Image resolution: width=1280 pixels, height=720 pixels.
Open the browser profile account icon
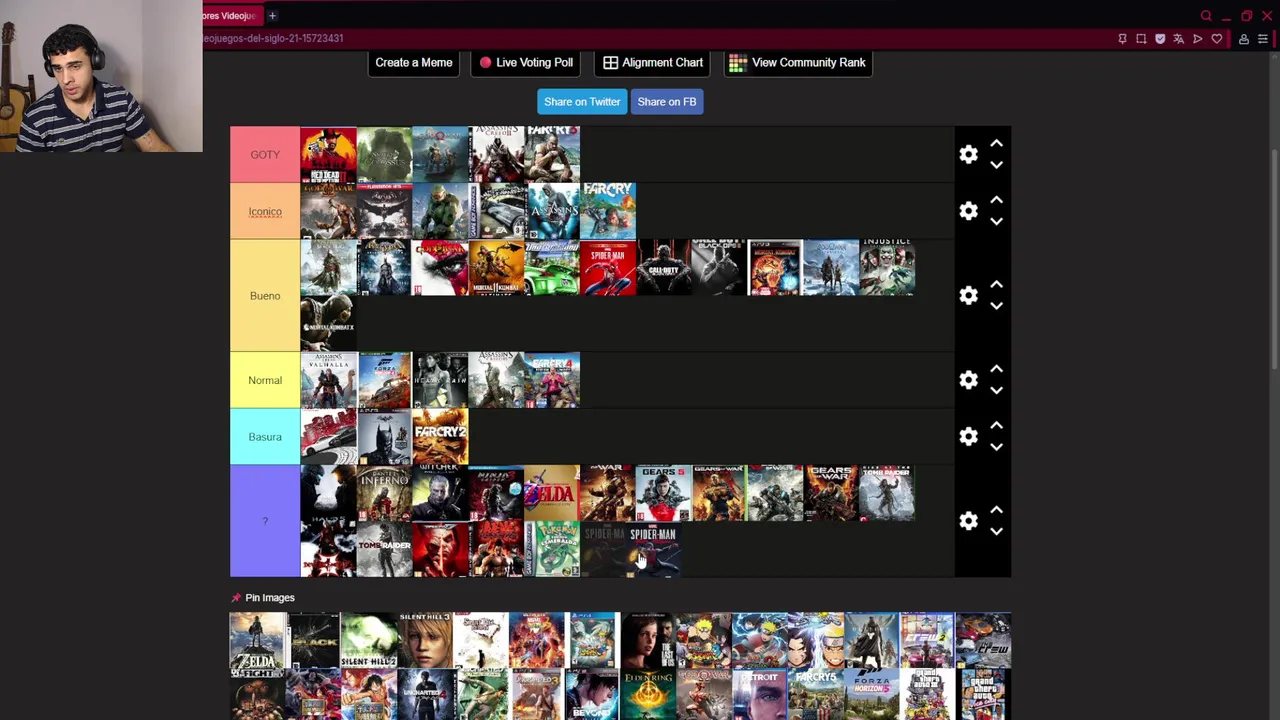point(1244,39)
